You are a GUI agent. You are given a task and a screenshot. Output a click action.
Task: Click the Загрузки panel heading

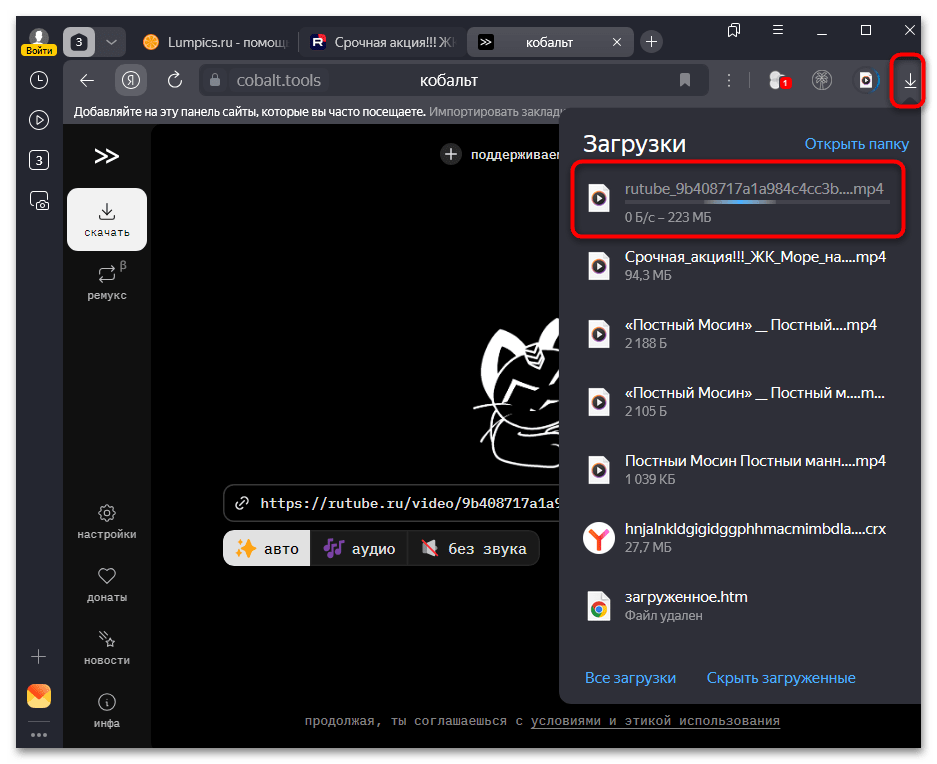634,144
